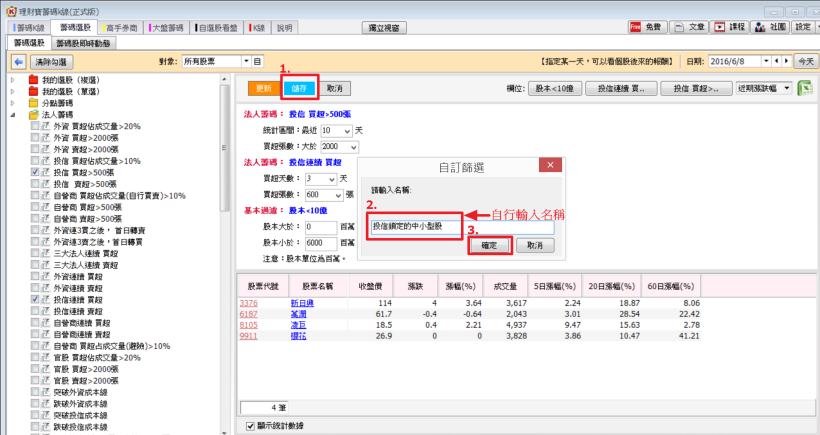
Task: Switch to 籌碼K線 tab
Action: point(29,28)
